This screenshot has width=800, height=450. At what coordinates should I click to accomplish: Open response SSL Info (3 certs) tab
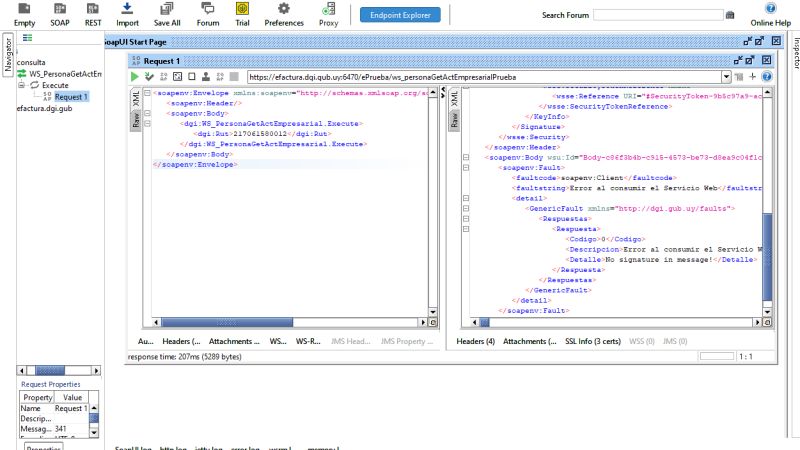tap(592, 341)
